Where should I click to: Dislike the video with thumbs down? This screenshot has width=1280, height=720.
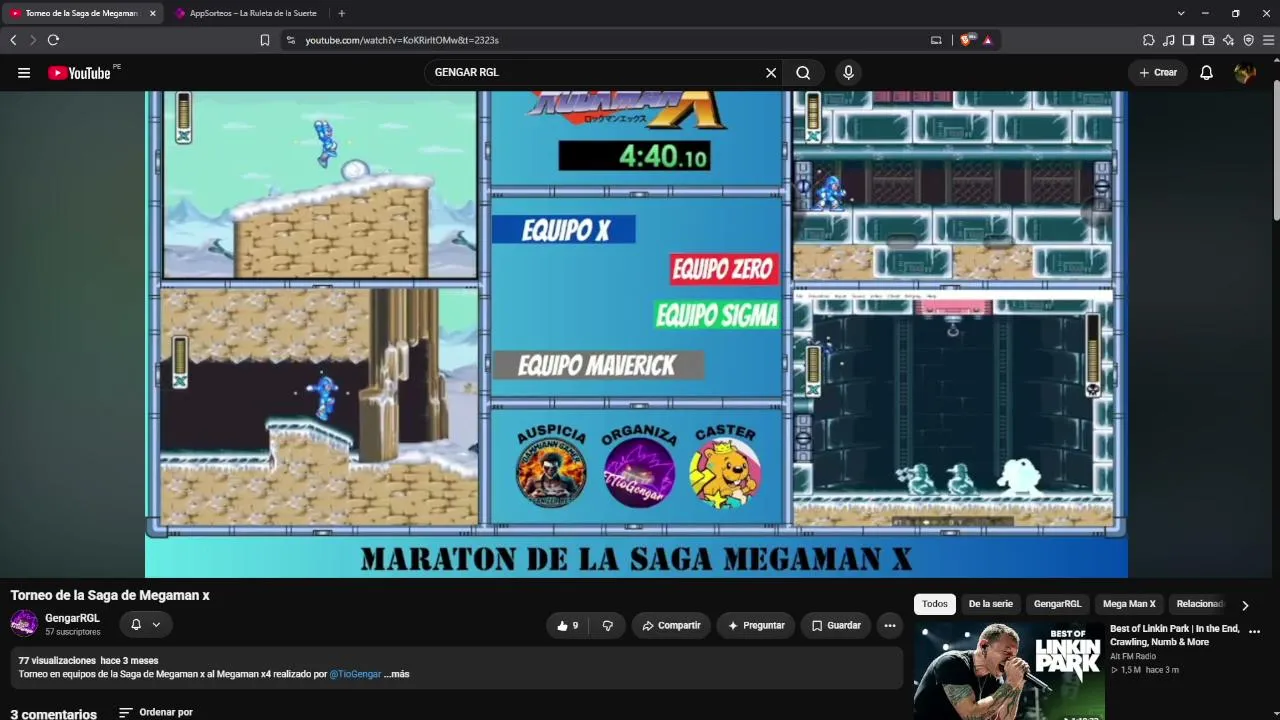tap(607, 625)
